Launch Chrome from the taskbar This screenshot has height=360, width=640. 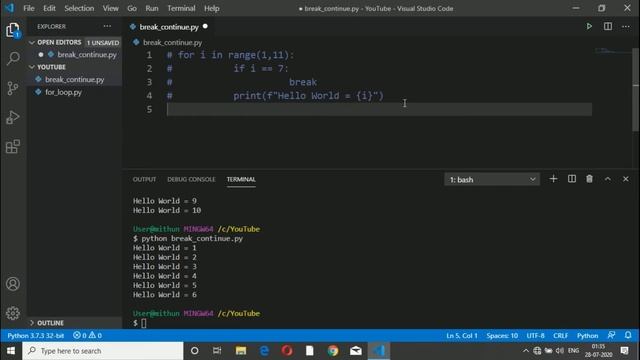[333, 351]
